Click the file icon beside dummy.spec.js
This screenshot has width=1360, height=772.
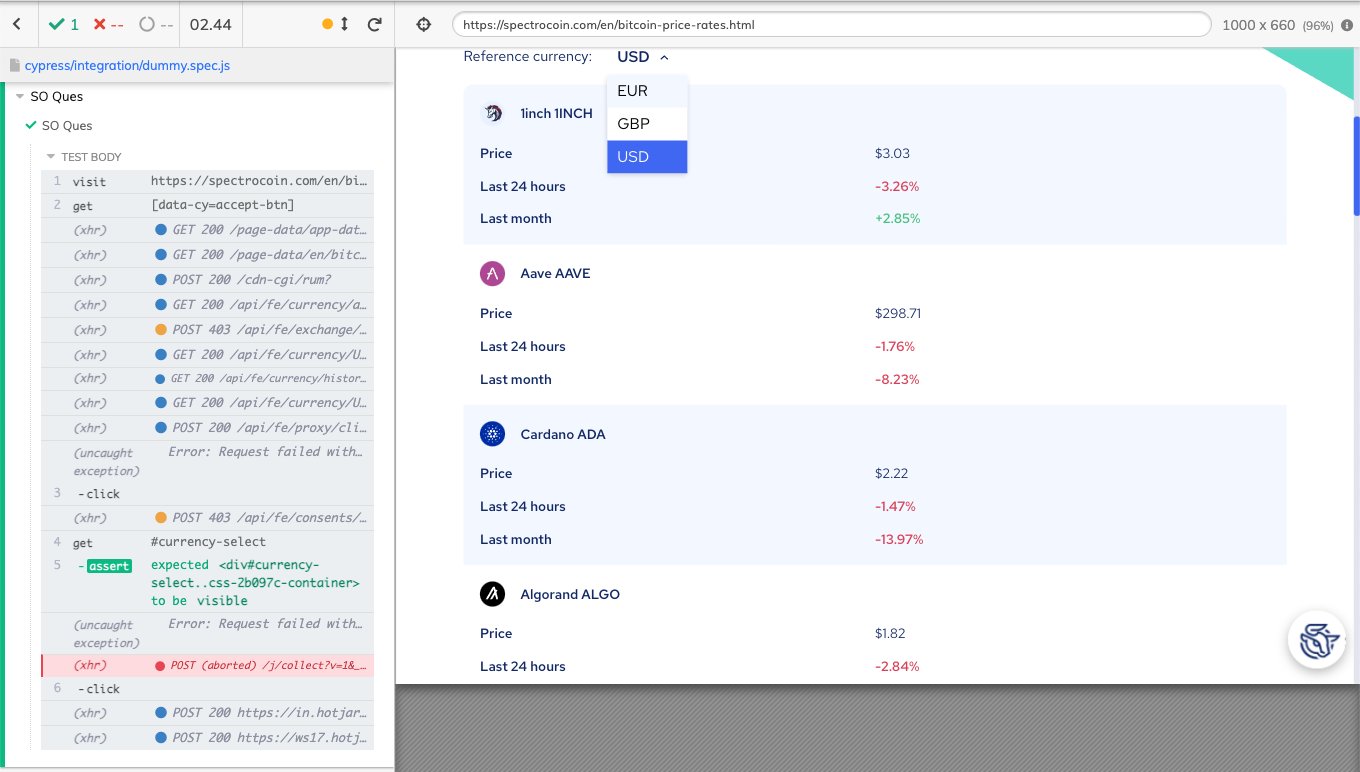(x=15, y=65)
